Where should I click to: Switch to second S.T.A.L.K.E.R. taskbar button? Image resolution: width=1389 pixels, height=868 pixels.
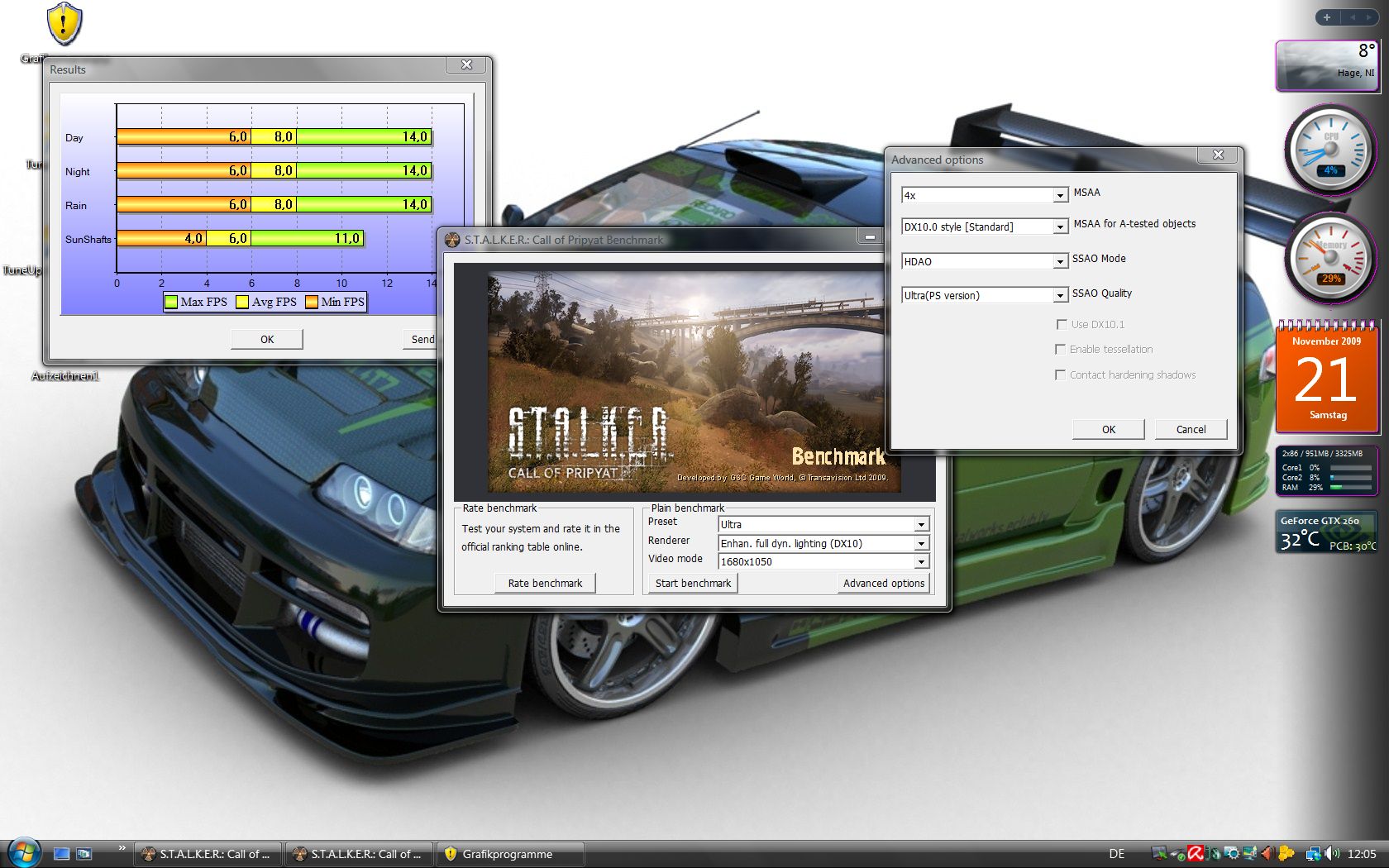[x=359, y=854]
